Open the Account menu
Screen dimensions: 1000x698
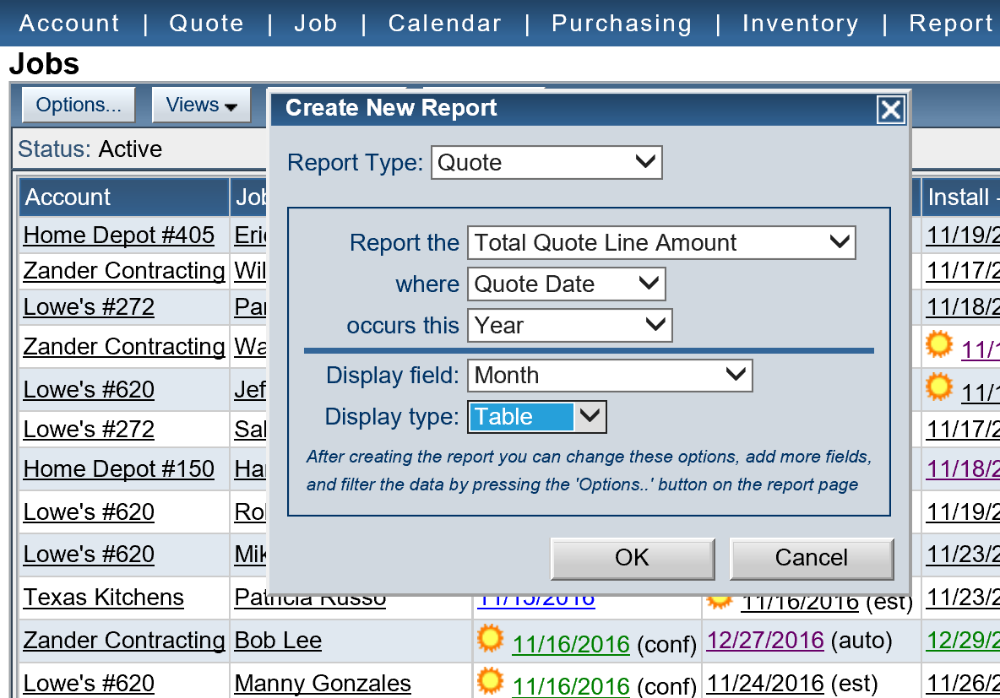pos(70,23)
